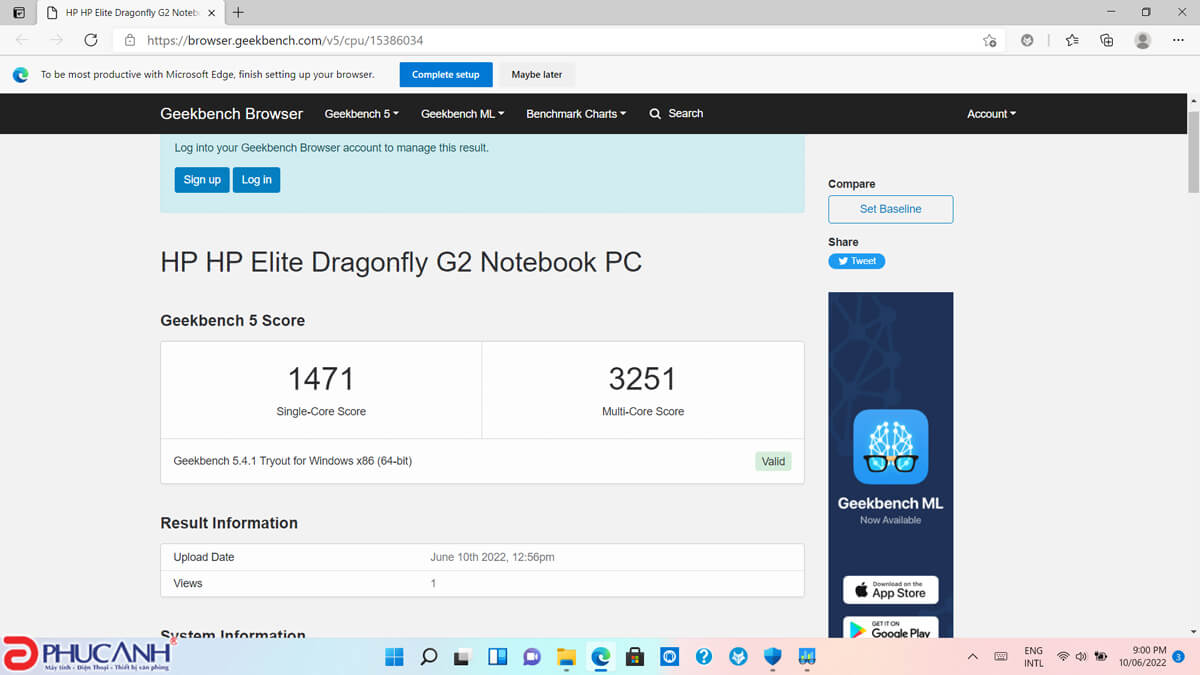
Task: Dismiss the prompt with Maybe later
Action: 537,75
